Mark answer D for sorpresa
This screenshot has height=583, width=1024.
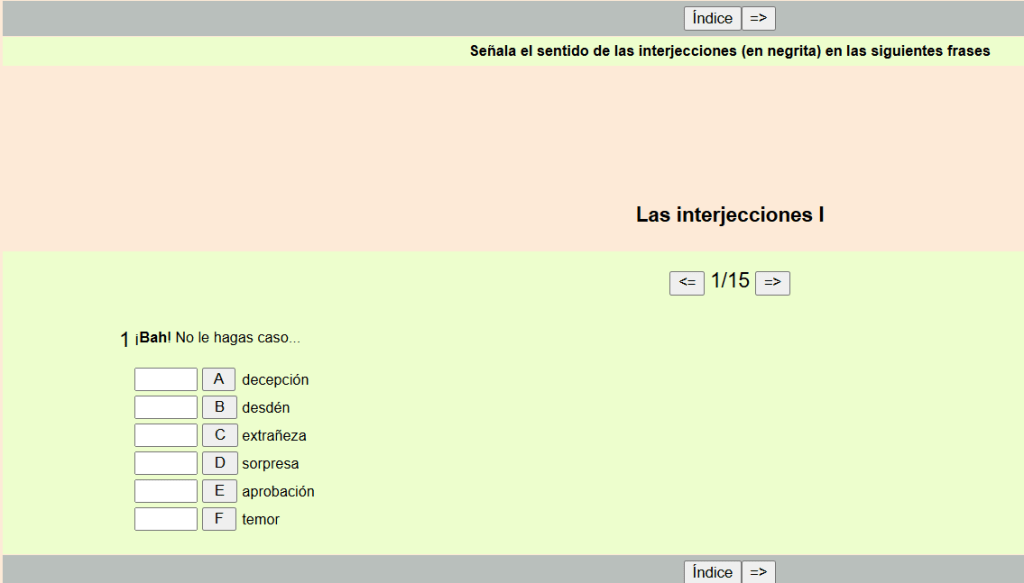point(219,464)
